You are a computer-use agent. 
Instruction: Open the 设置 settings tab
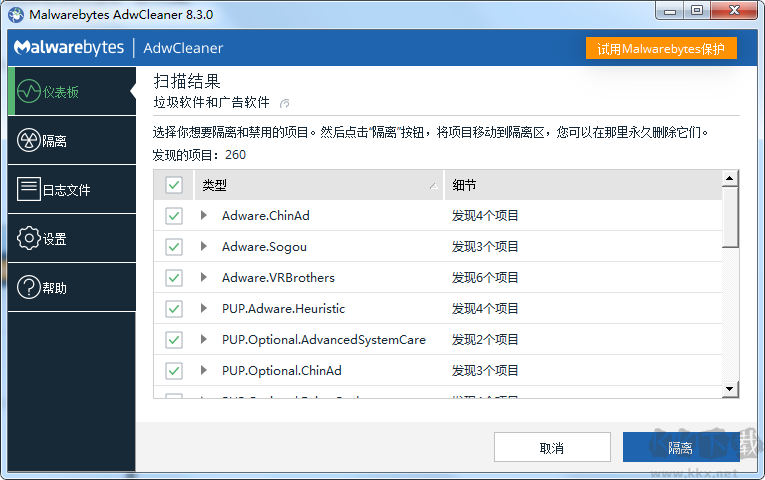(x=72, y=239)
